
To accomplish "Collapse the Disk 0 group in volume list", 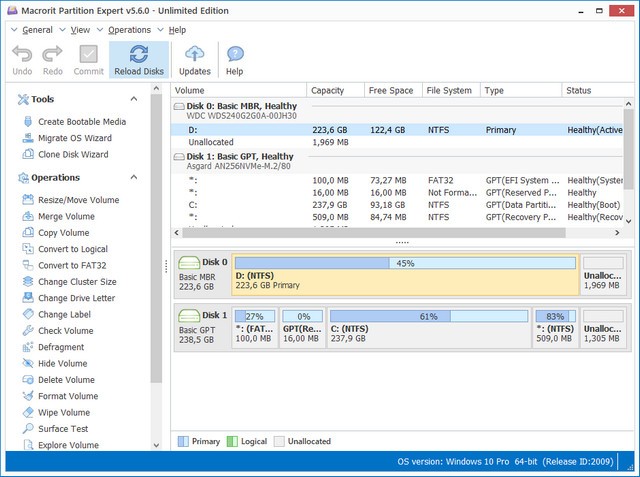I will 180,106.
